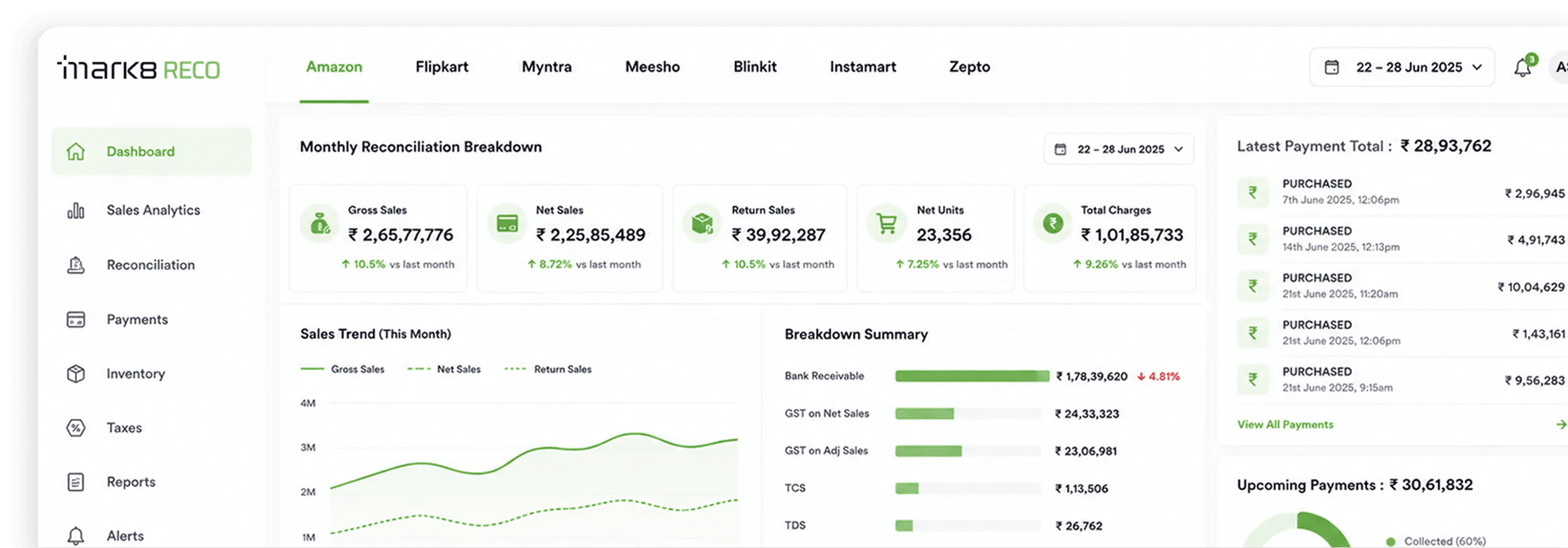Click the Gross Sales money bag icon
1568x548 pixels.
tap(319, 224)
